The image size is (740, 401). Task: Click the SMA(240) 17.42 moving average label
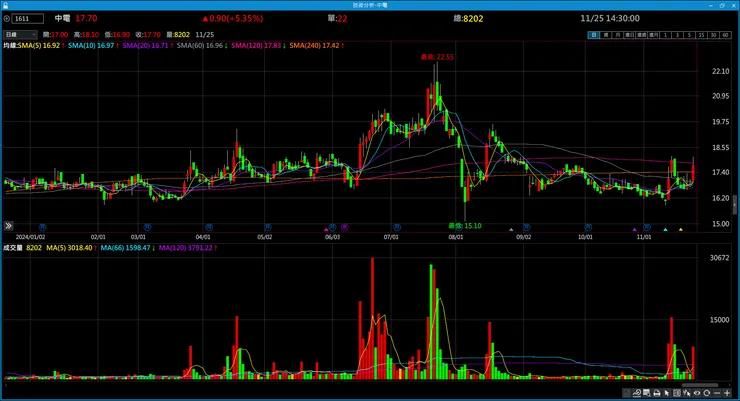pos(314,45)
